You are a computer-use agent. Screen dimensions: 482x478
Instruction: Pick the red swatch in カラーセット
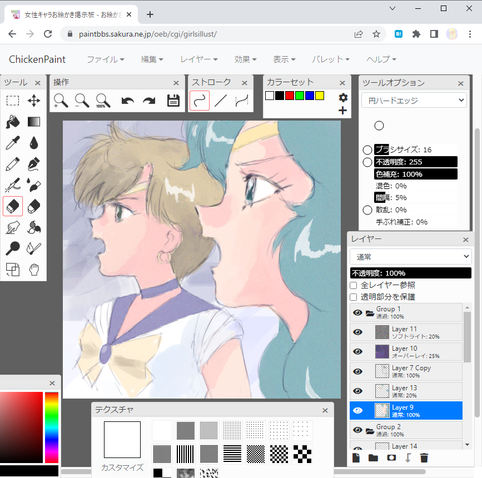click(290, 96)
